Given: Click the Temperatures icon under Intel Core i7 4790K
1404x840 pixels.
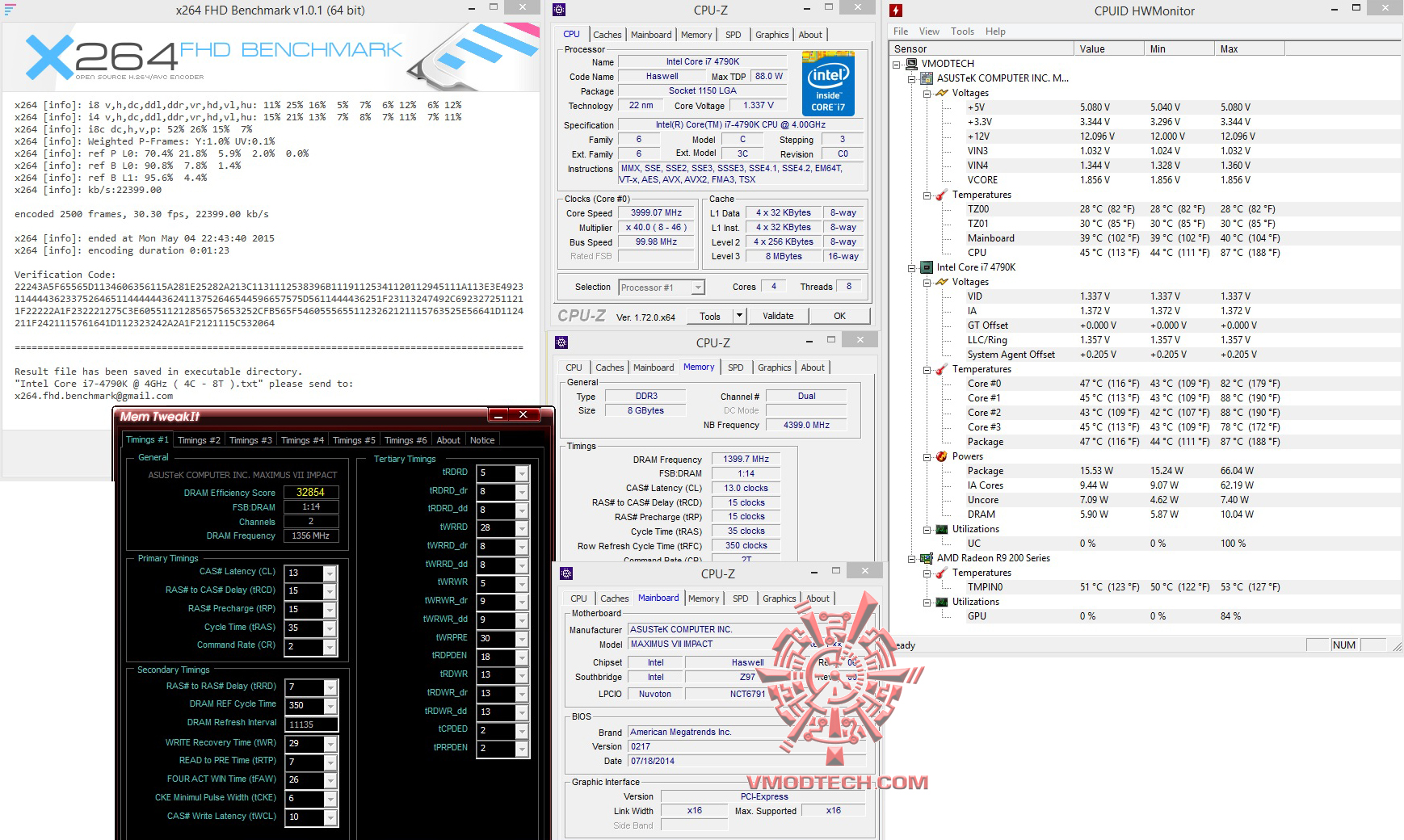Looking at the screenshot, I should point(941,369).
